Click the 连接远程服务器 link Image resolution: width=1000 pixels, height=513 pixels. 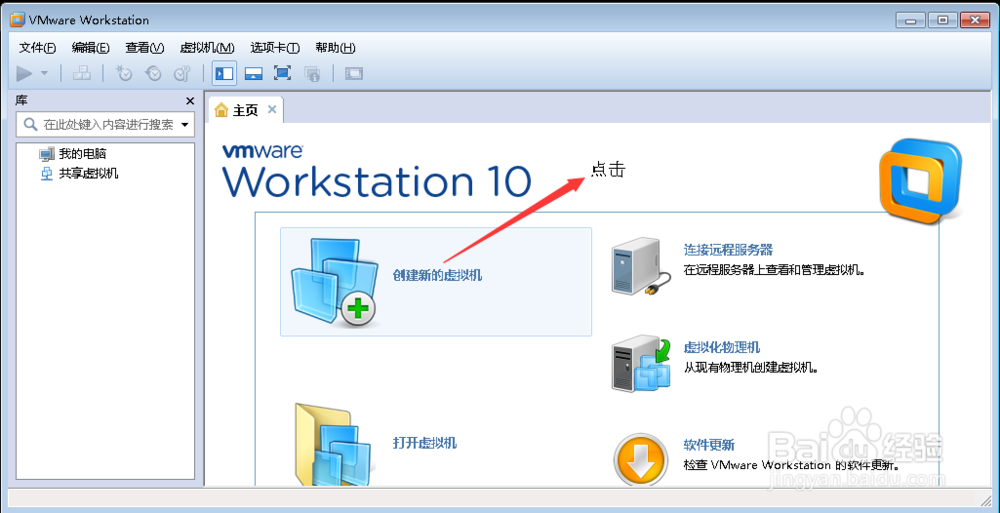tap(728, 249)
